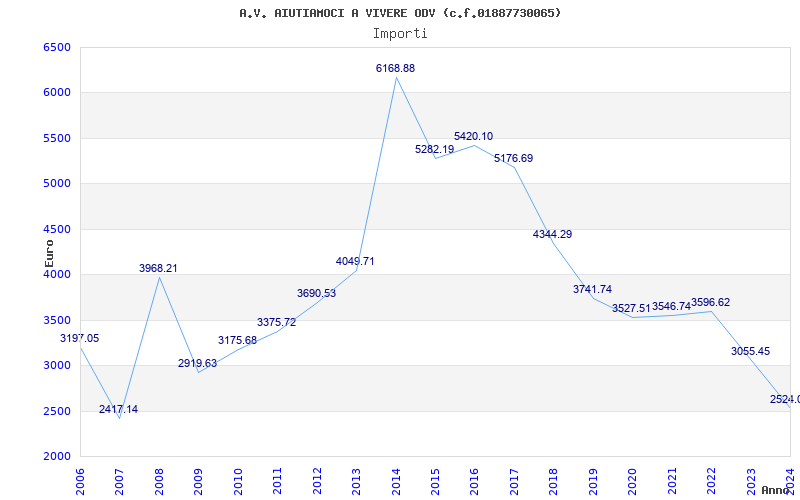Select the 3546.74 data label
This screenshot has height=500, width=800.
pyautogui.click(x=671, y=307)
